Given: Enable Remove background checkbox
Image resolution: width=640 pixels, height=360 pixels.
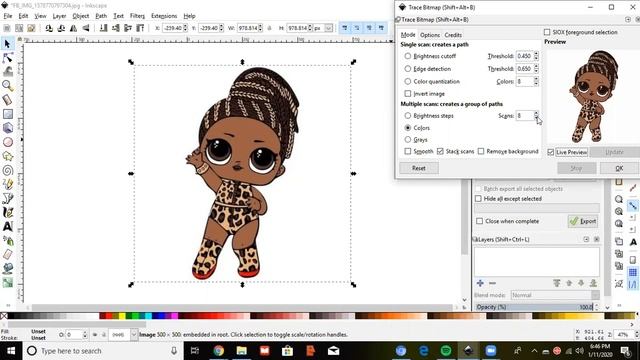Looking at the screenshot, I should point(481,151).
